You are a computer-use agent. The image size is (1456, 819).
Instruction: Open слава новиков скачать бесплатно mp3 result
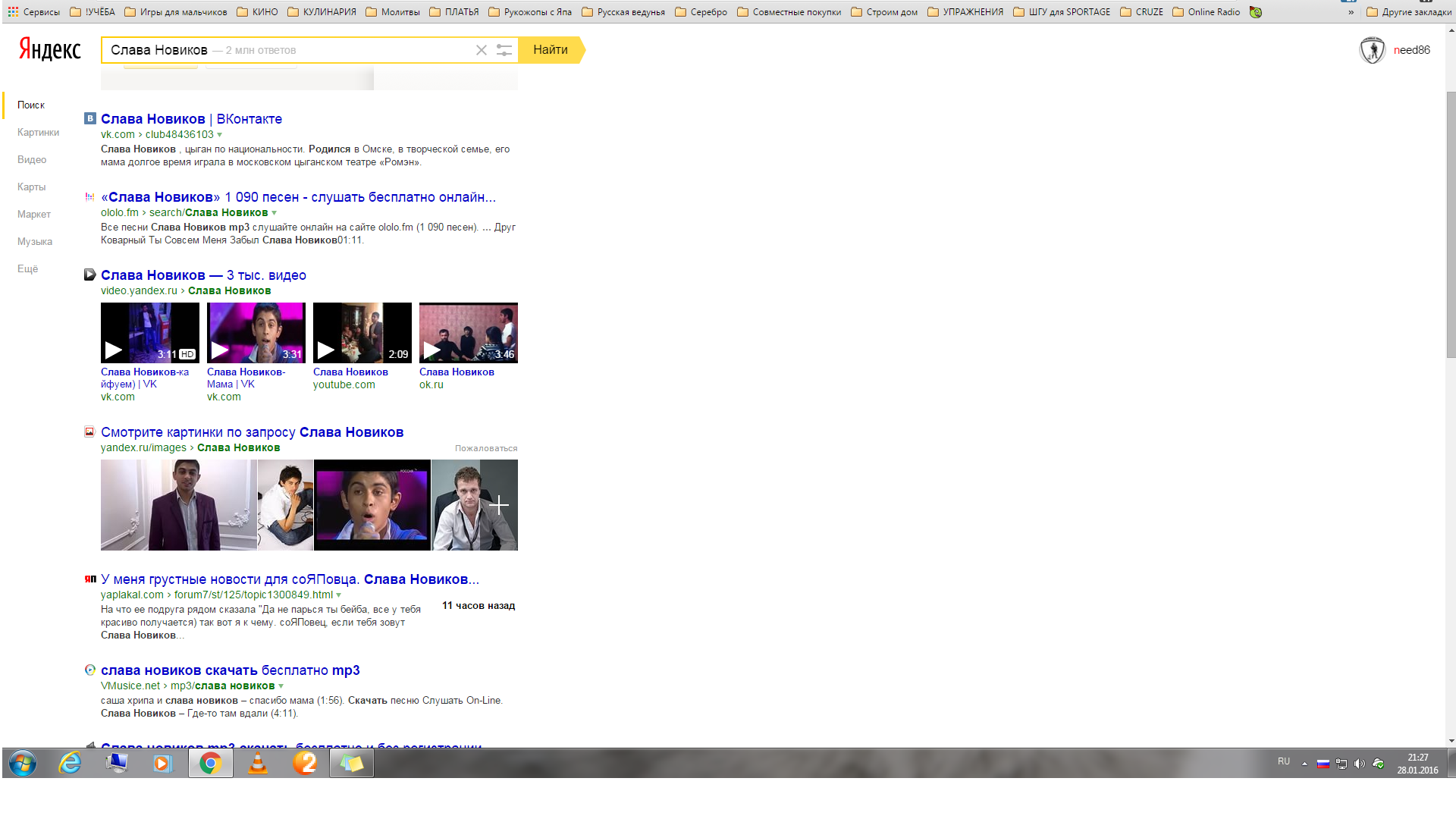tap(230, 670)
